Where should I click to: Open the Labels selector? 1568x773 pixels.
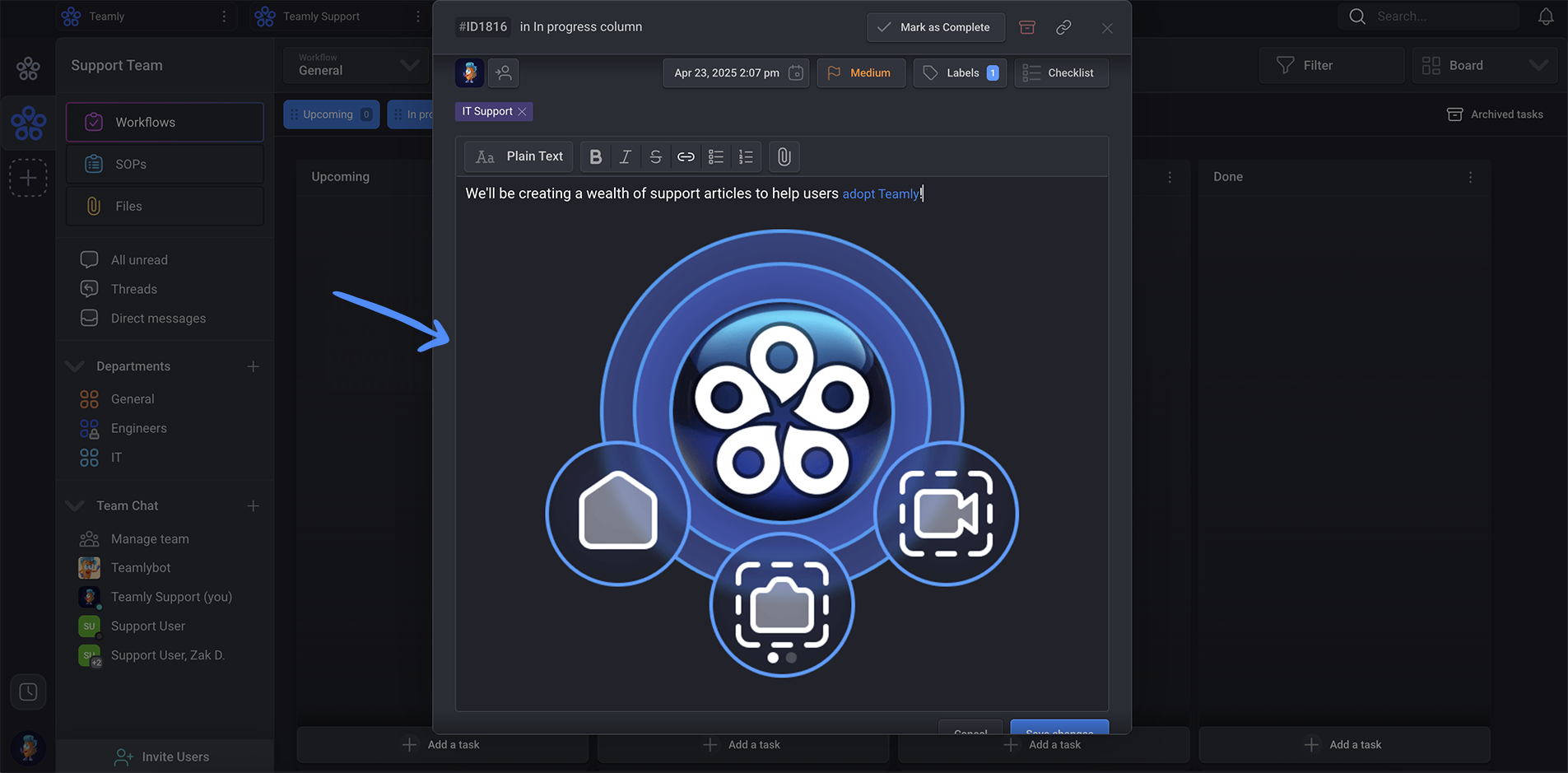coord(960,72)
